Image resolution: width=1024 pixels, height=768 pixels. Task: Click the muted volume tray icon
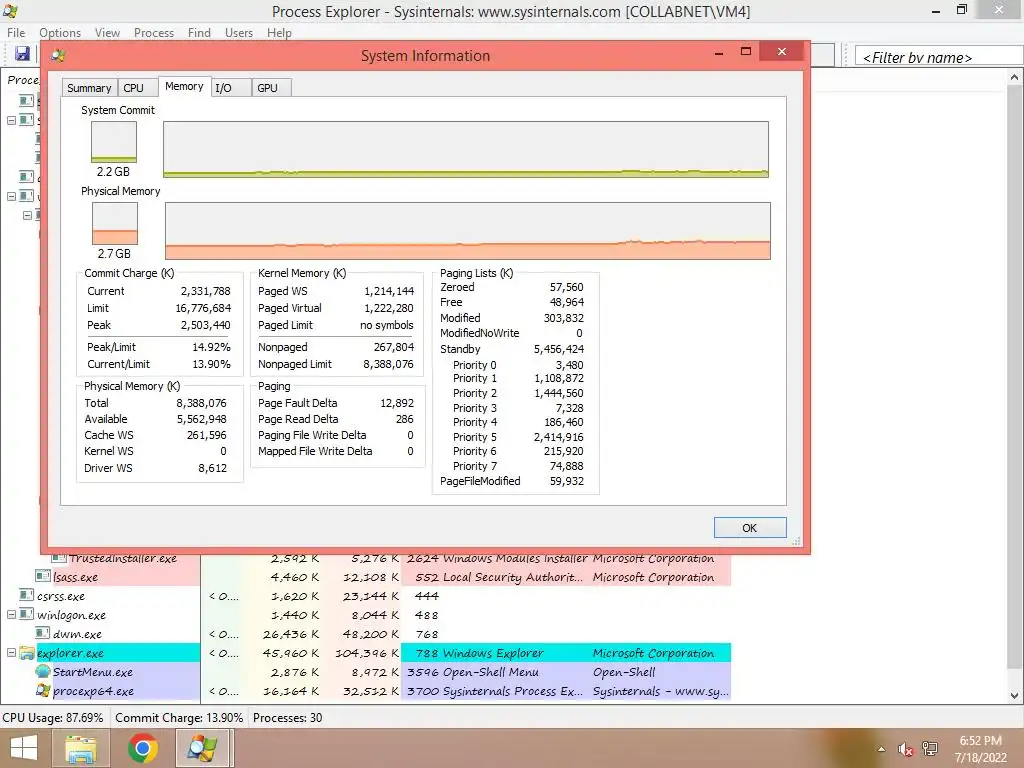coord(905,749)
